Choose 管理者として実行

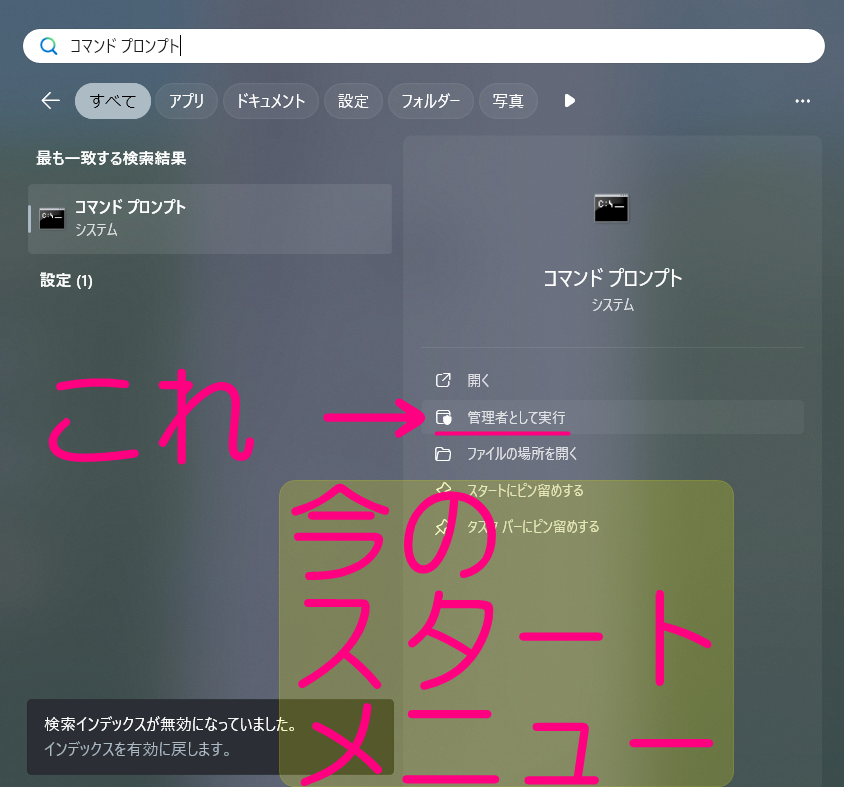tap(613, 417)
